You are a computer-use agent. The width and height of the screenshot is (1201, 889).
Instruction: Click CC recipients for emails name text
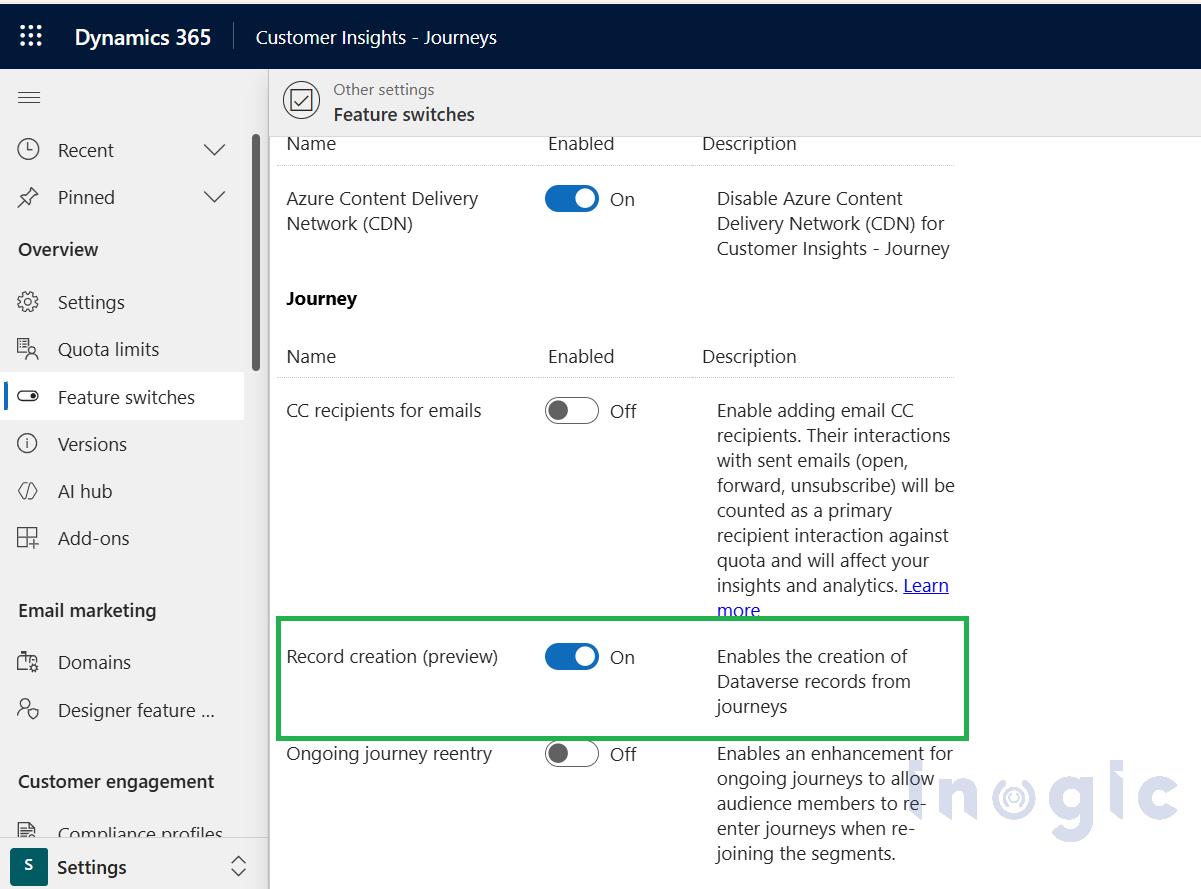[x=384, y=411]
